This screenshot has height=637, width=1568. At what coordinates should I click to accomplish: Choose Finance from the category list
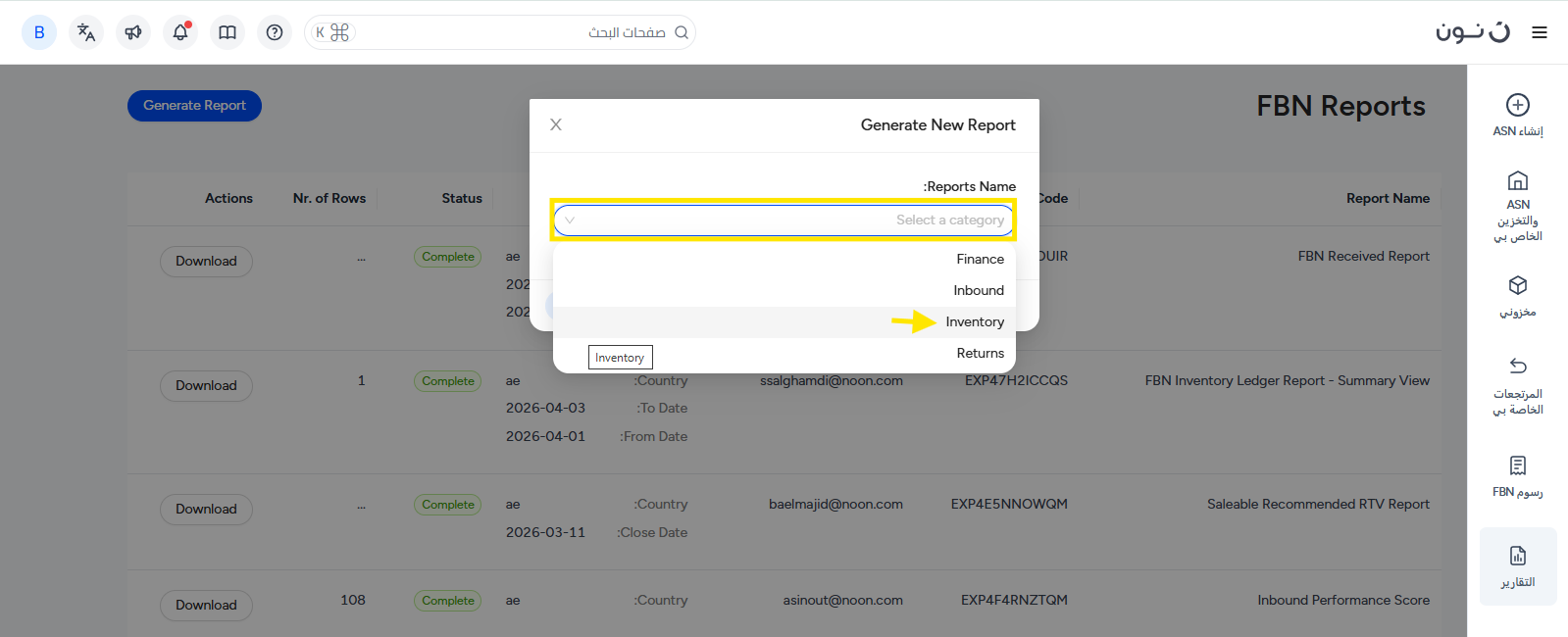(x=980, y=259)
